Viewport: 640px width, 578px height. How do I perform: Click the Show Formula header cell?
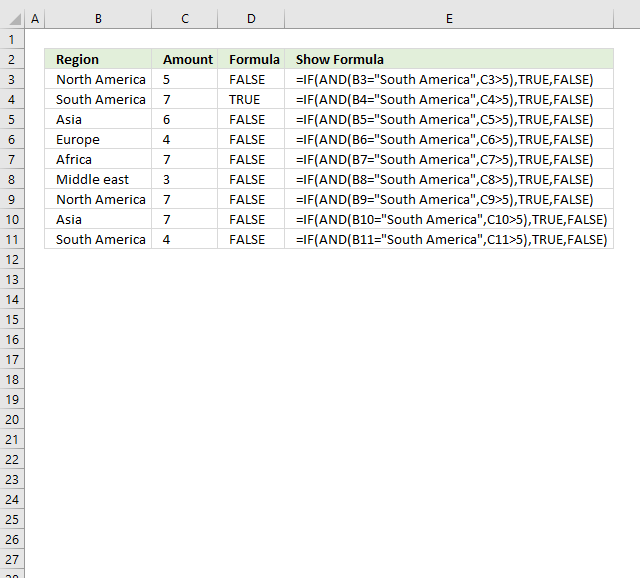pos(449,59)
